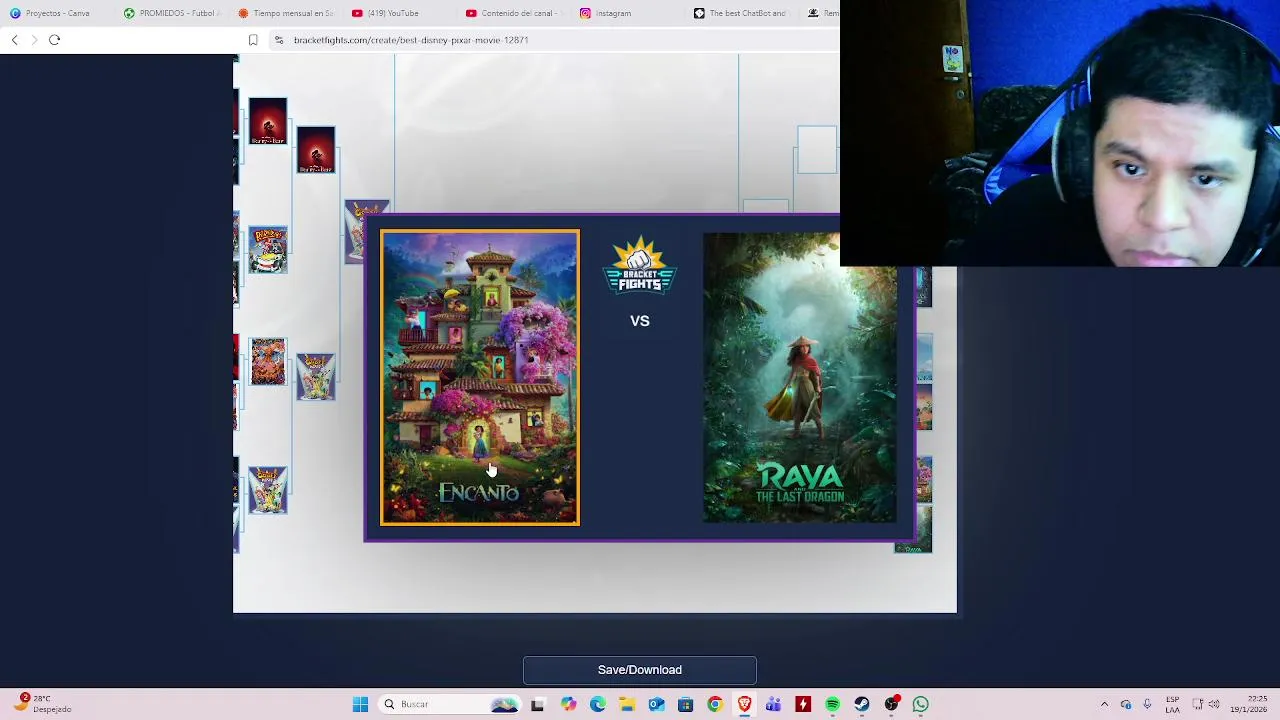Open Steam from the taskbar
The height and width of the screenshot is (720, 1280).
861,704
